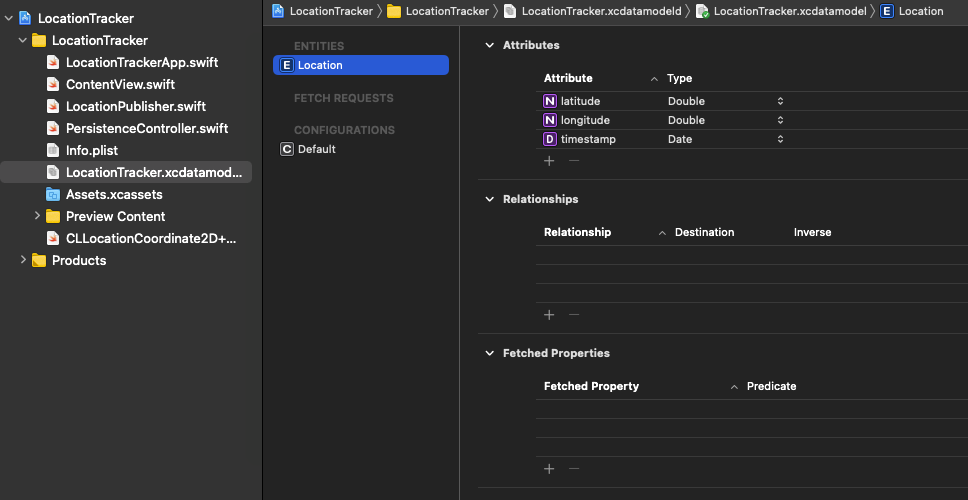This screenshot has width=968, height=500.
Task: Sort by the Attribute column header
Action: coord(568,78)
